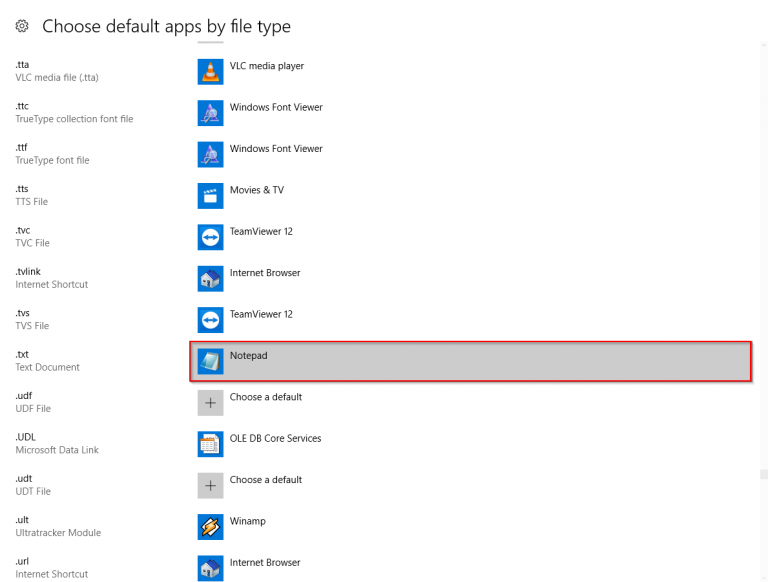Click the Notepad icon for .txt
Image resolution: width=768 pixels, height=582 pixels.
click(210, 361)
